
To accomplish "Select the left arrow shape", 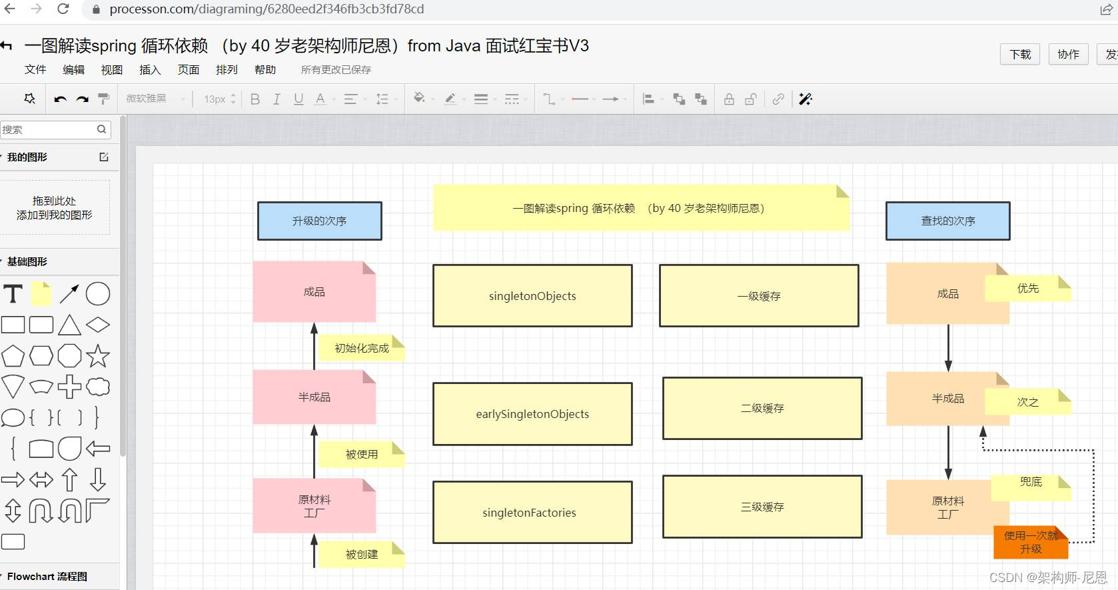I will 98,448.
